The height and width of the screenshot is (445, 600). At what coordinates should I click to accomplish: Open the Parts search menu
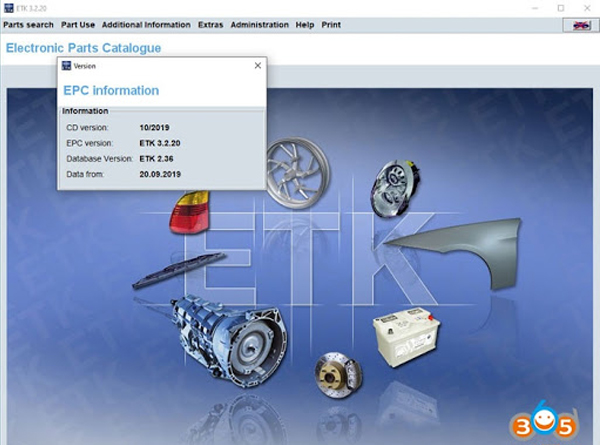[x=28, y=25]
